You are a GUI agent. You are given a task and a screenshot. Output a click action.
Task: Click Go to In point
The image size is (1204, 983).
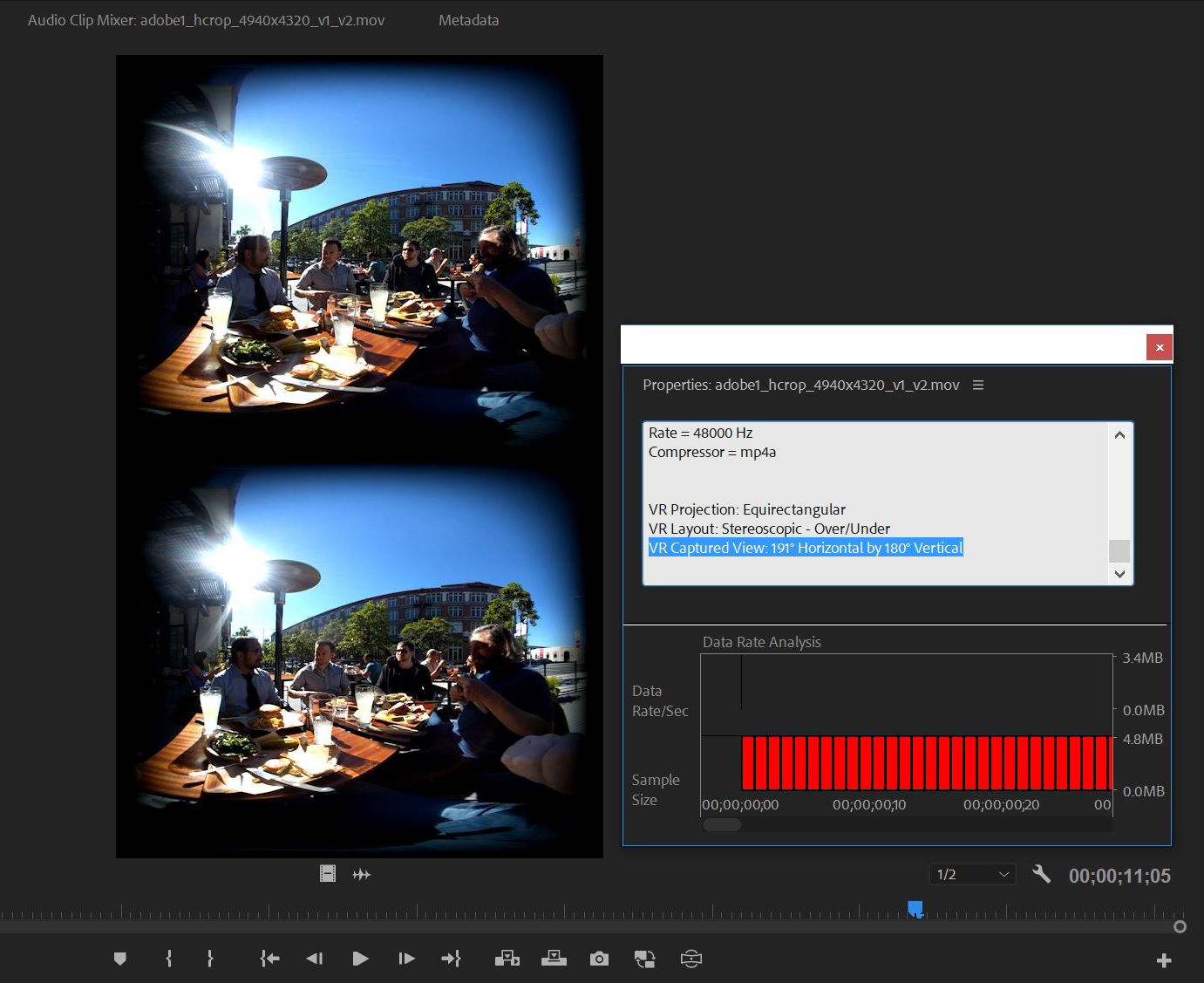pyautogui.click(x=269, y=958)
